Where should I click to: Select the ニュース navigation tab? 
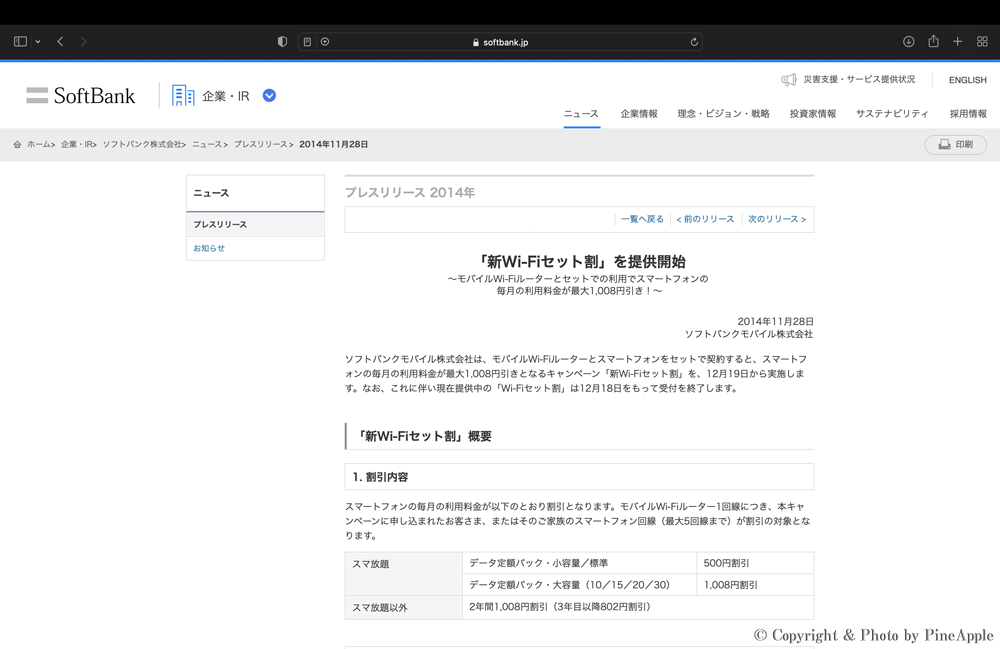[x=581, y=114]
